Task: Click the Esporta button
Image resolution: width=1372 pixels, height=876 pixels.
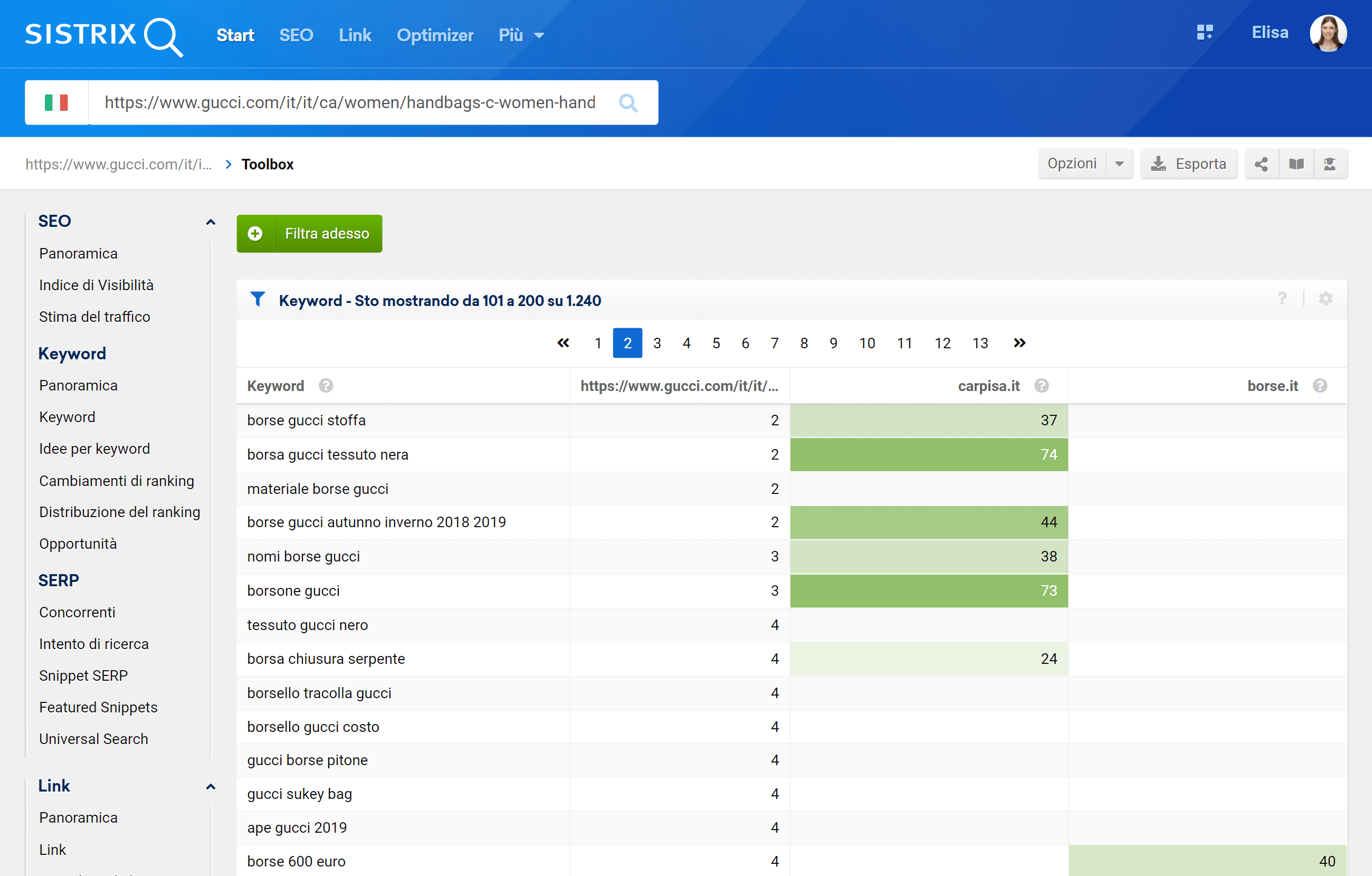Action: [1188, 164]
